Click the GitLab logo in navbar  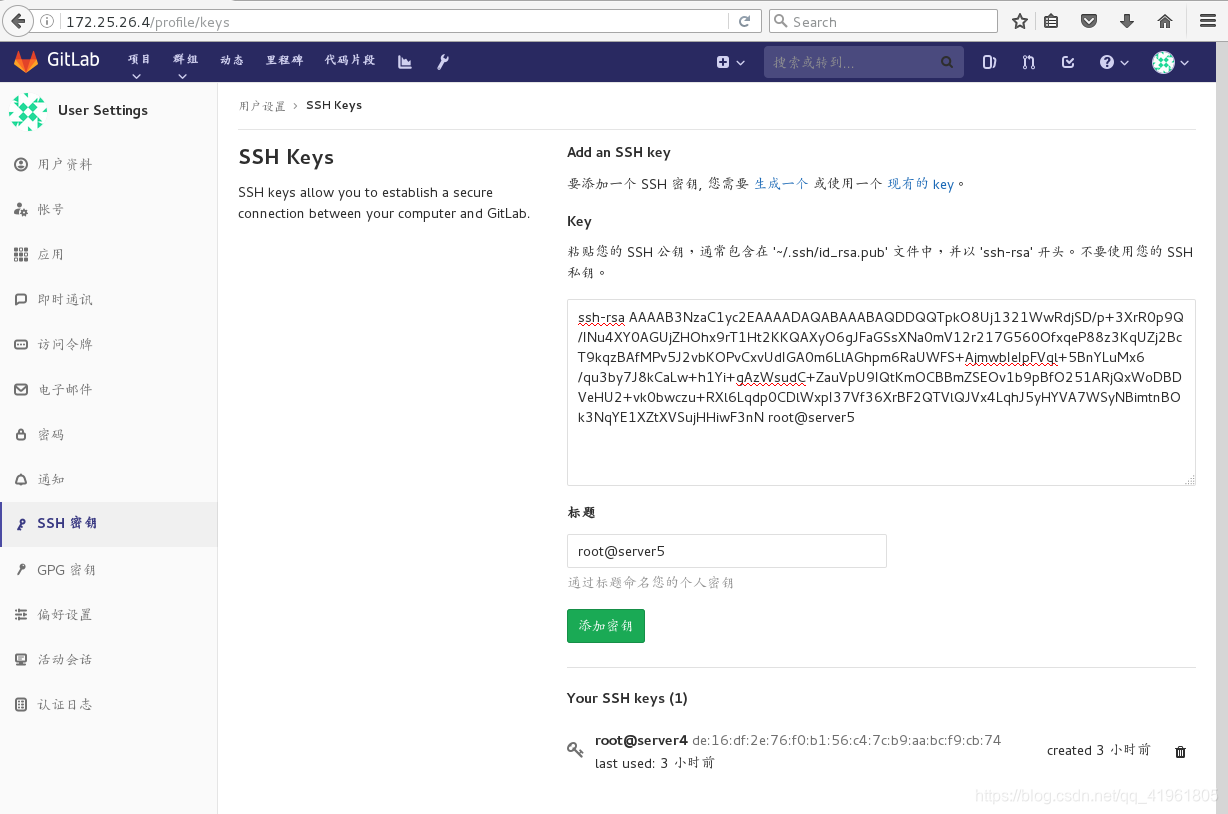[57, 61]
